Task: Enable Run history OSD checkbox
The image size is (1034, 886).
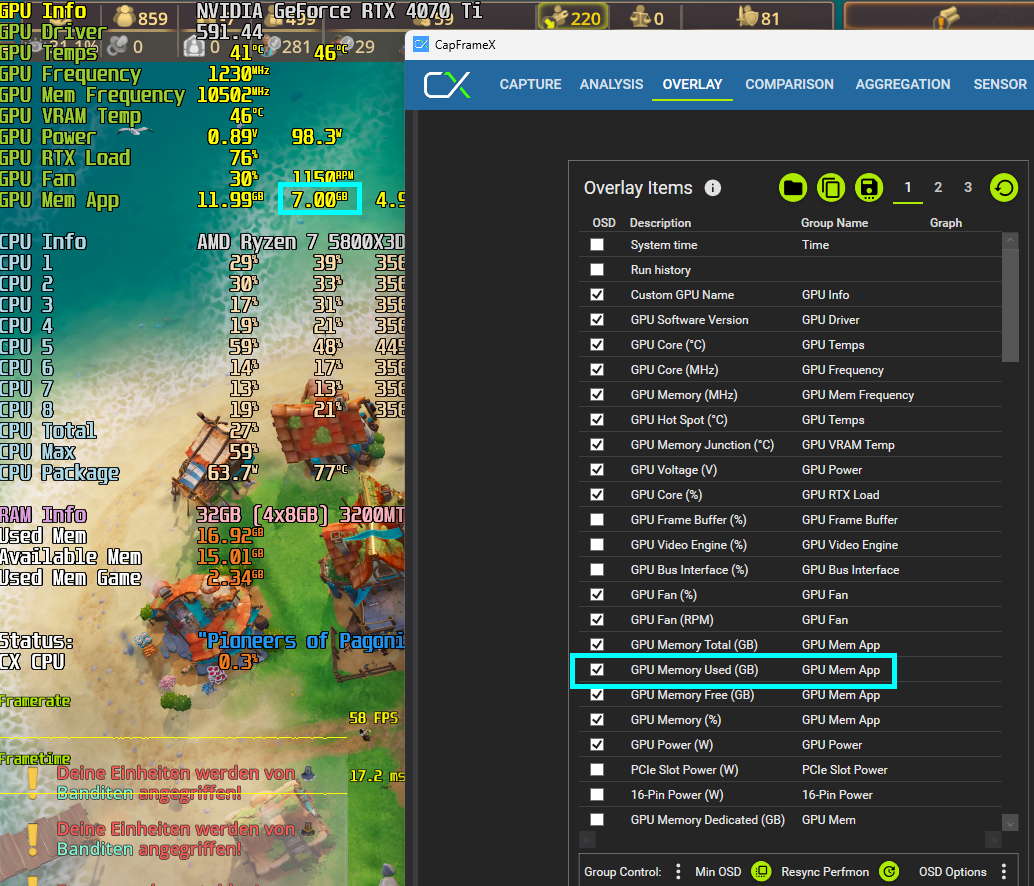Action: point(597,270)
